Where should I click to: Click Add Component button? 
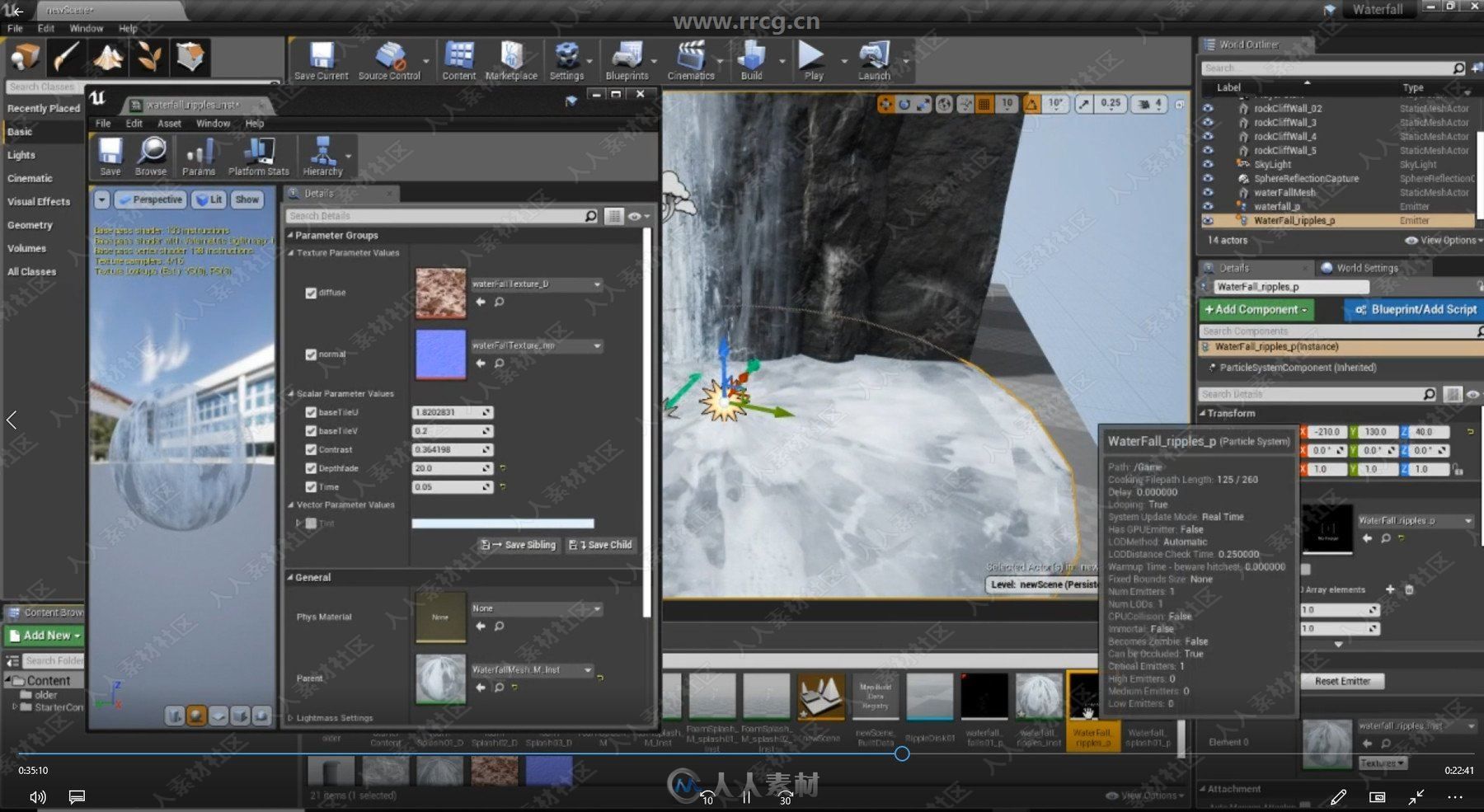(1256, 310)
